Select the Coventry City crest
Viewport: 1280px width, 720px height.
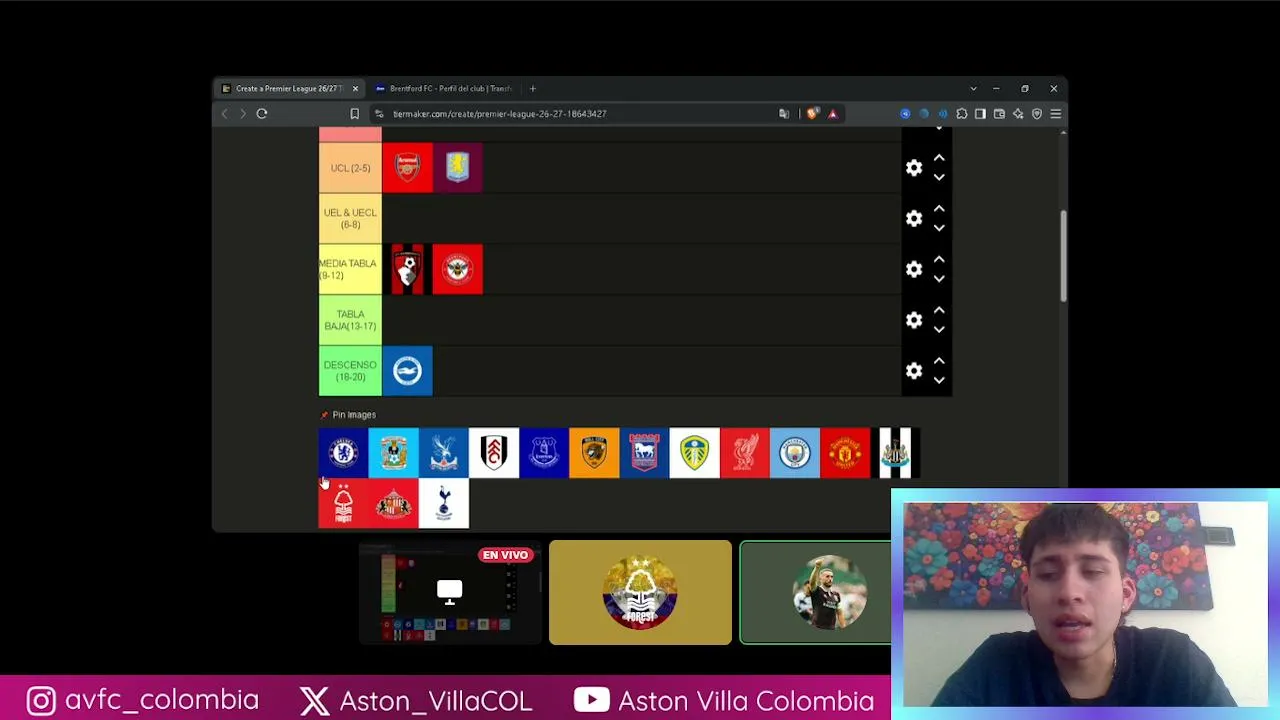tap(393, 453)
